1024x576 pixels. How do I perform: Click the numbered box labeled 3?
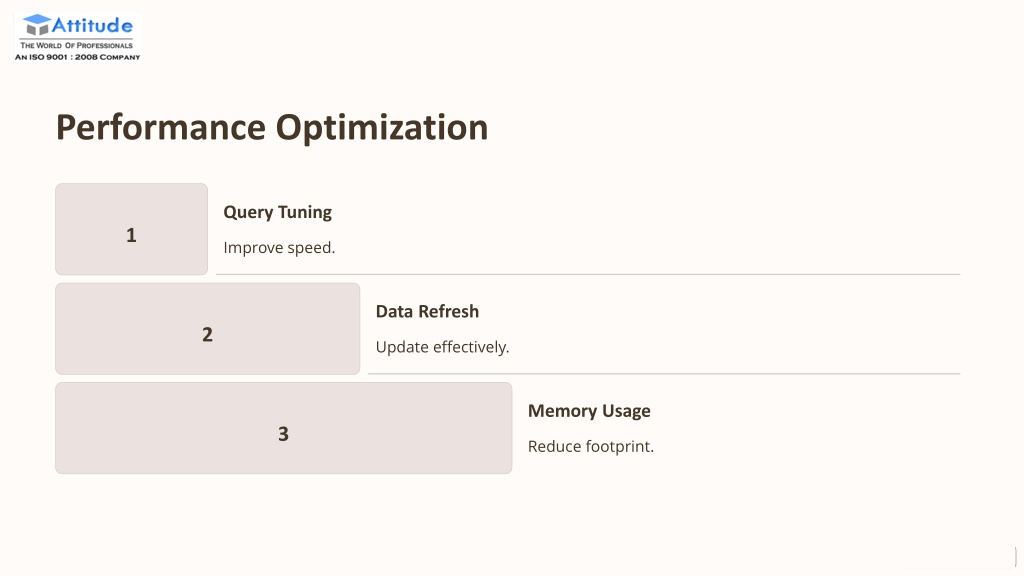283,428
